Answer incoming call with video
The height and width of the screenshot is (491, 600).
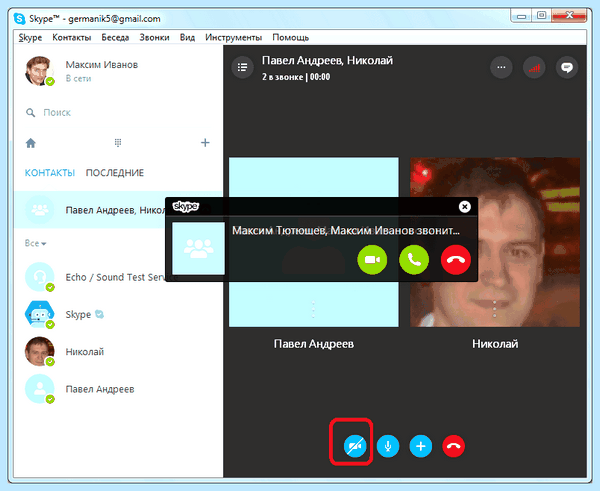click(372, 260)
